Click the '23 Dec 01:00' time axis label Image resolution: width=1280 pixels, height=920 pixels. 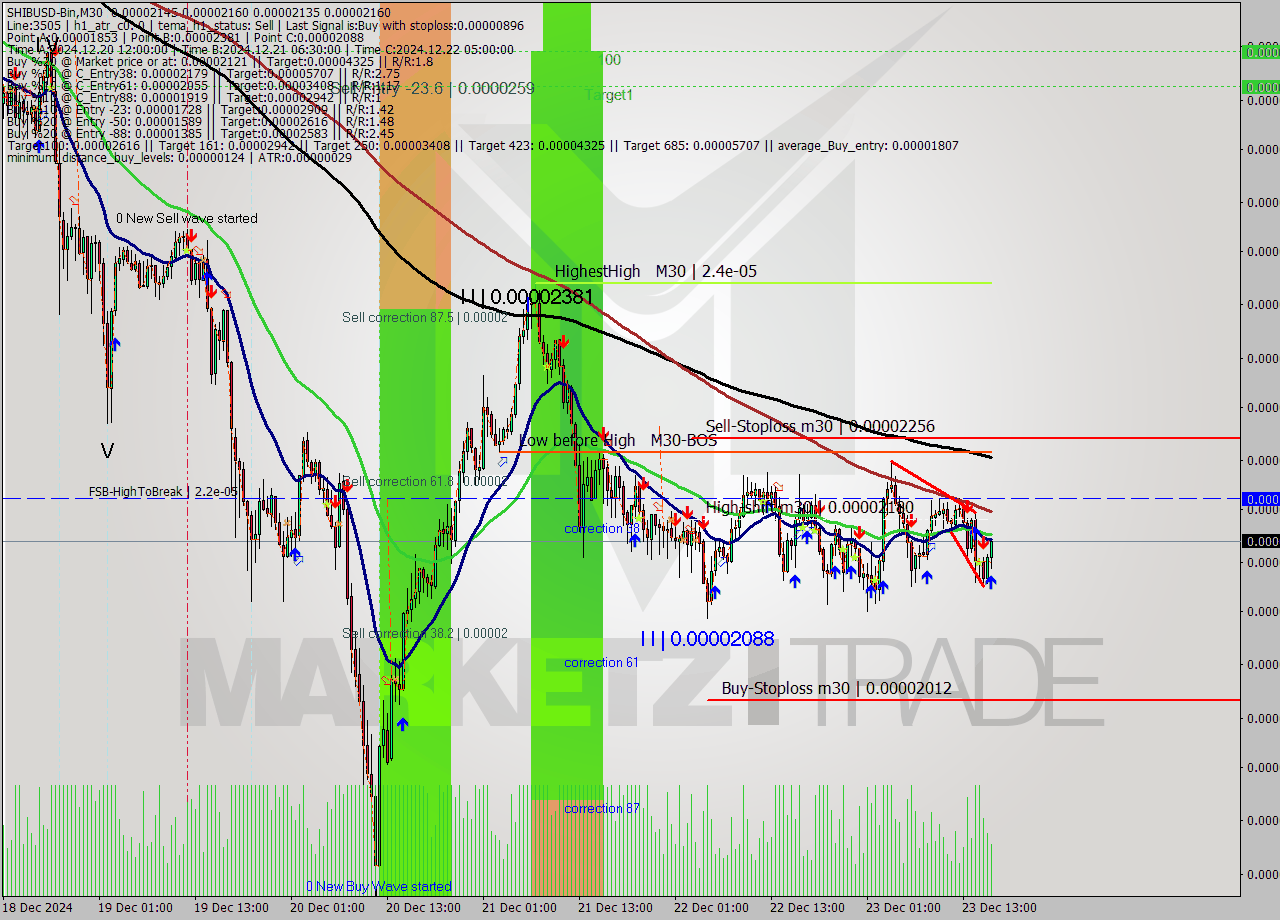[x=903, y=908]
